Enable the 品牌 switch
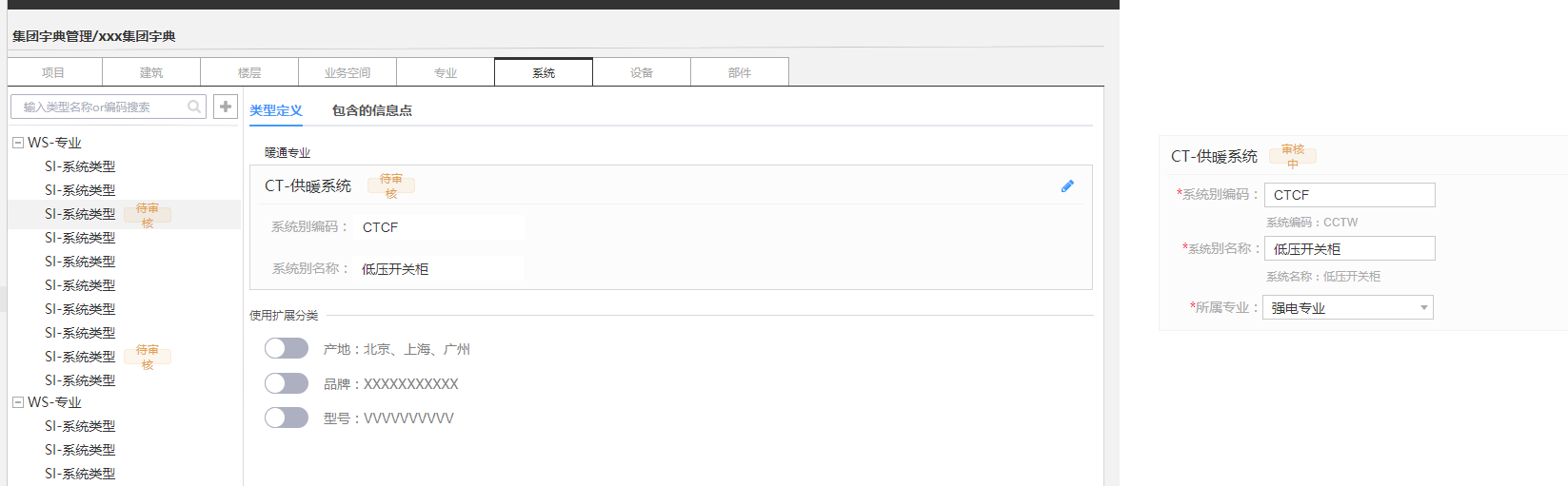Image resolution: width=1568 pixels, height=486 pixels. tap(287, 383)
